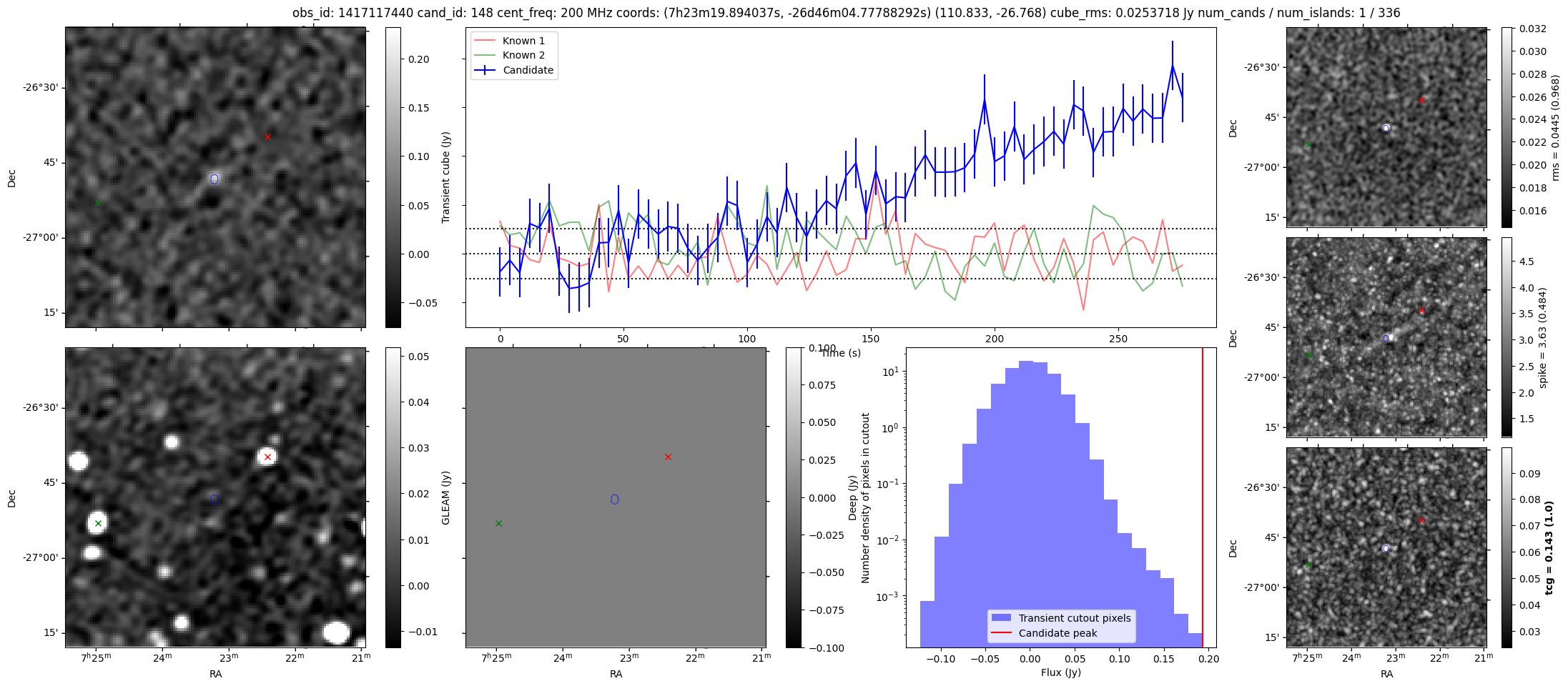Click the green X marker in Deep image

(x=98, y=524)
